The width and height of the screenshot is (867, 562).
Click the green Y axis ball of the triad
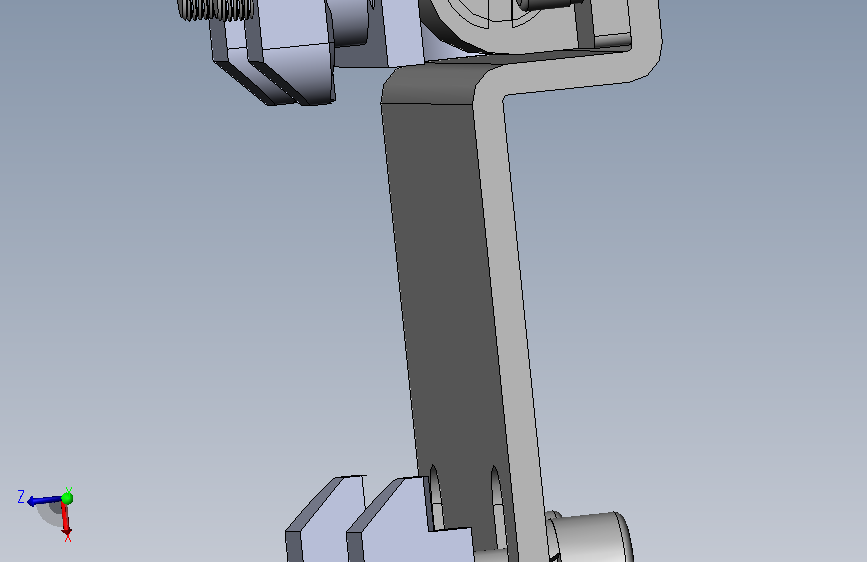(x=67, y=498)
